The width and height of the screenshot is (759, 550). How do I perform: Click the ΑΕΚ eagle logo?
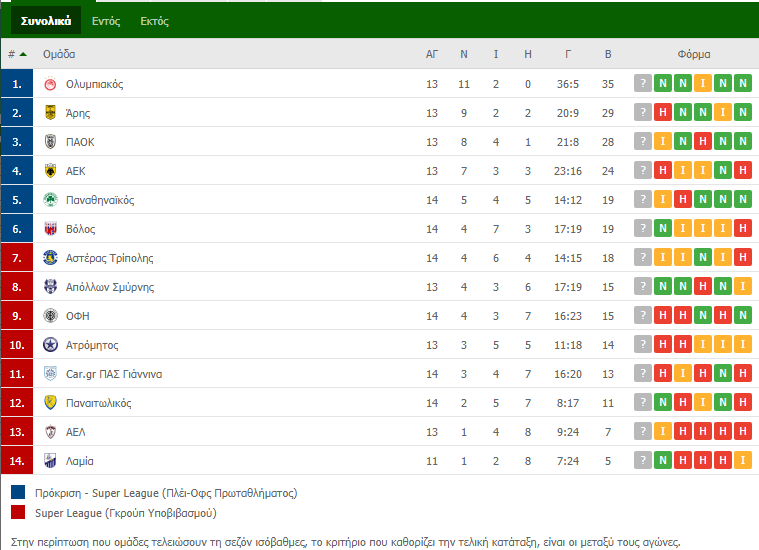pos(50,171)
